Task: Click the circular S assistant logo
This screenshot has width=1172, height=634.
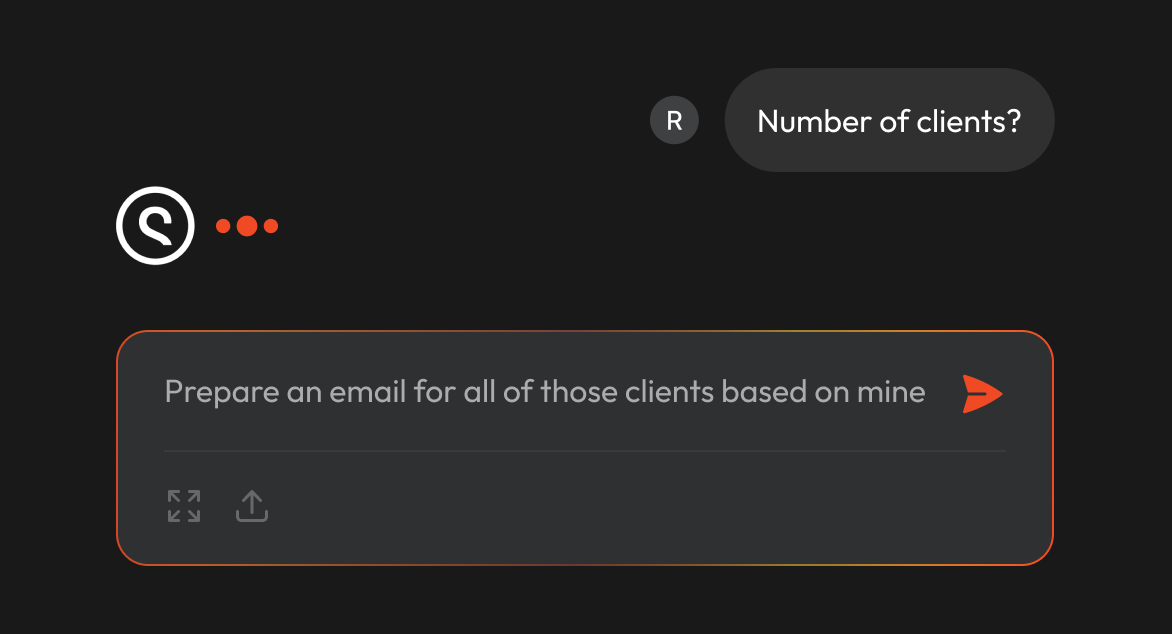Action: tap(155, 225)
